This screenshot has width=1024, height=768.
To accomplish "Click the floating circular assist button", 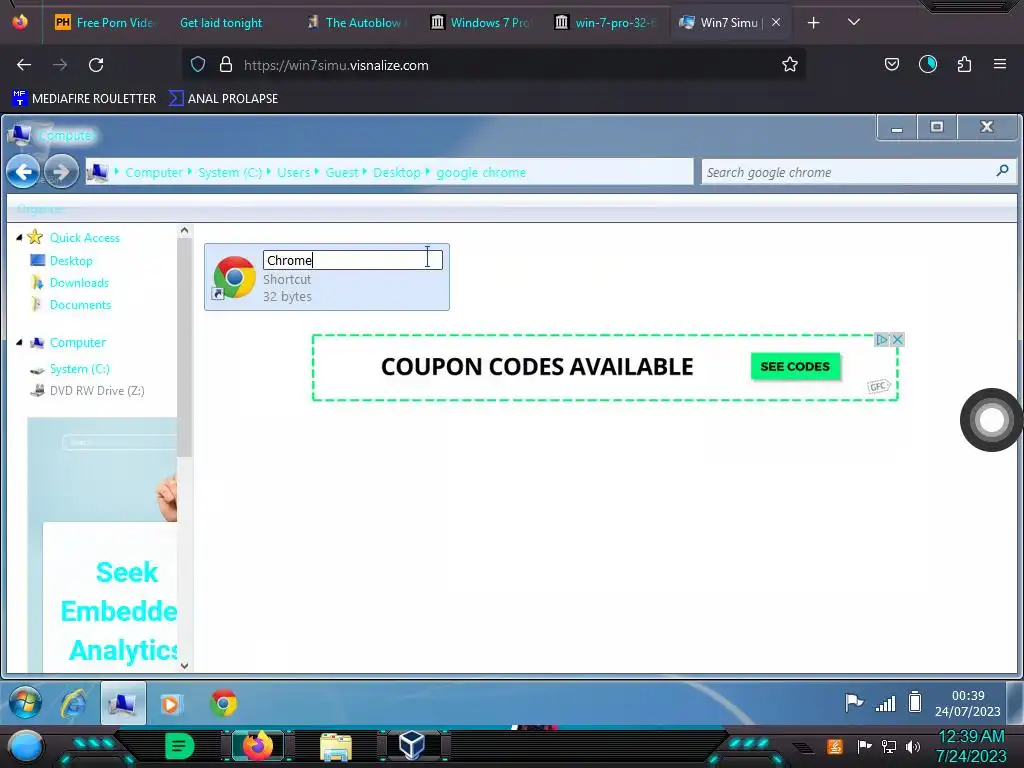I will point(991,420).
